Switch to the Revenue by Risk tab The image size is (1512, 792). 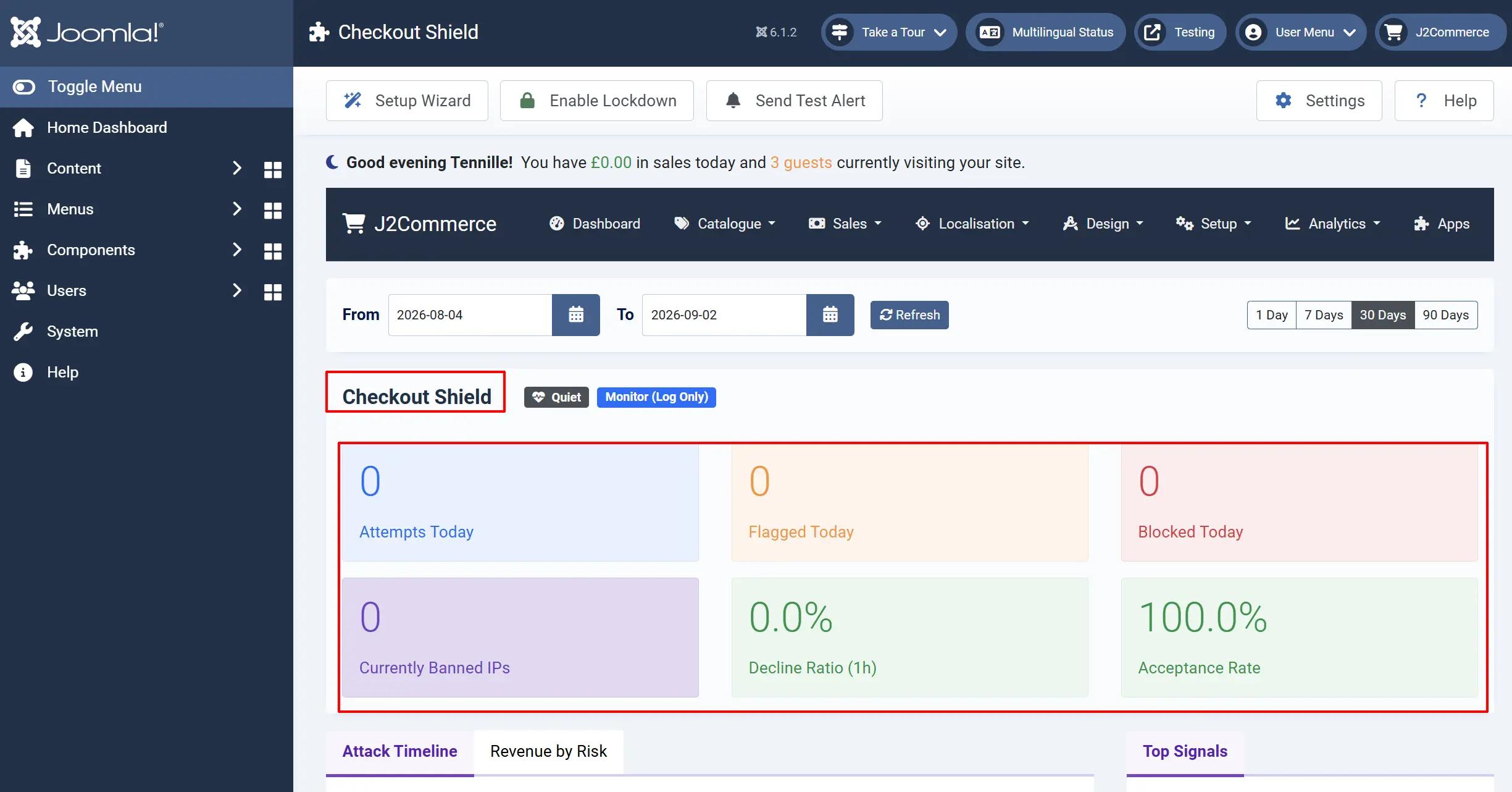click(548, 752)
